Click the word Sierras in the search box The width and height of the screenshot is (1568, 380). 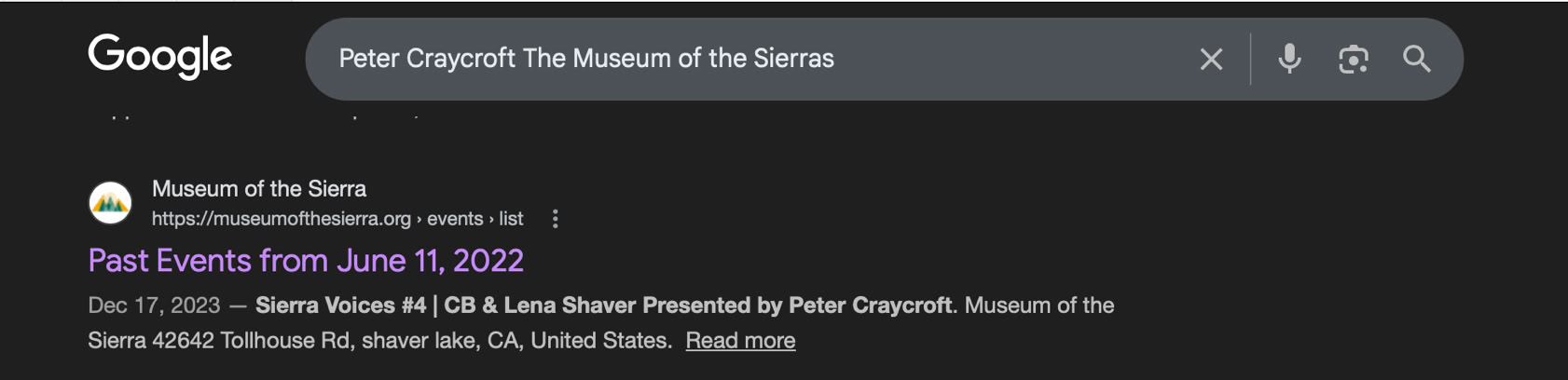pyautogui.click(x=793, y=59)
